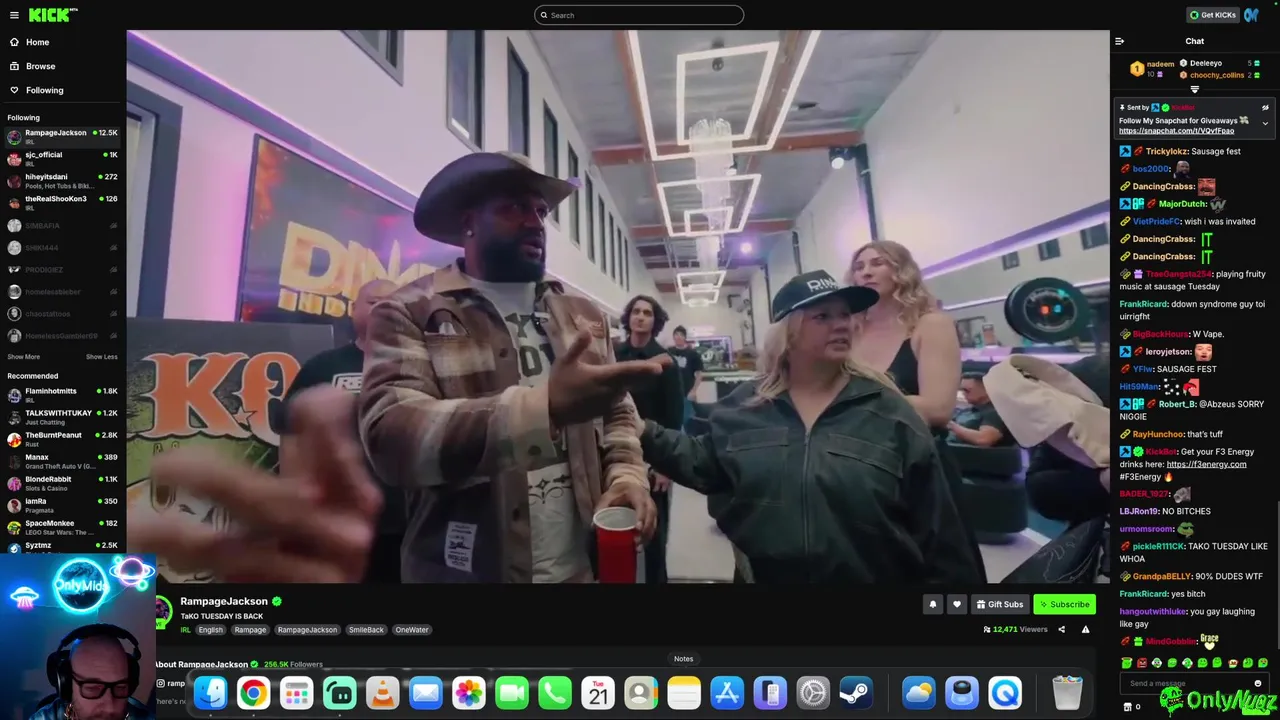Open TheBurntPeanut recommended channel
Image resolution: width=1280 pixels, height=720 pixels.
(62, 439)
